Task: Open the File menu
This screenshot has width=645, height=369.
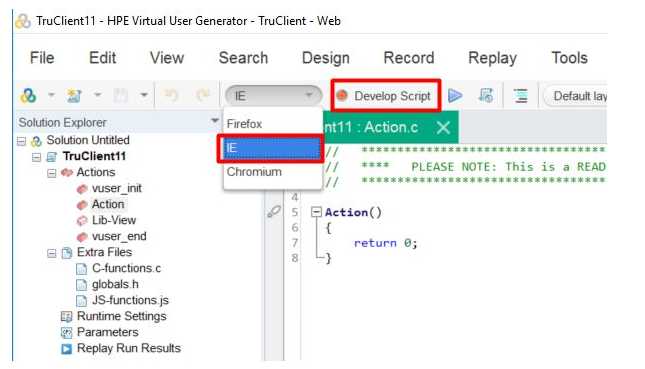Action: pyautogui.click(x=42, y=58)
